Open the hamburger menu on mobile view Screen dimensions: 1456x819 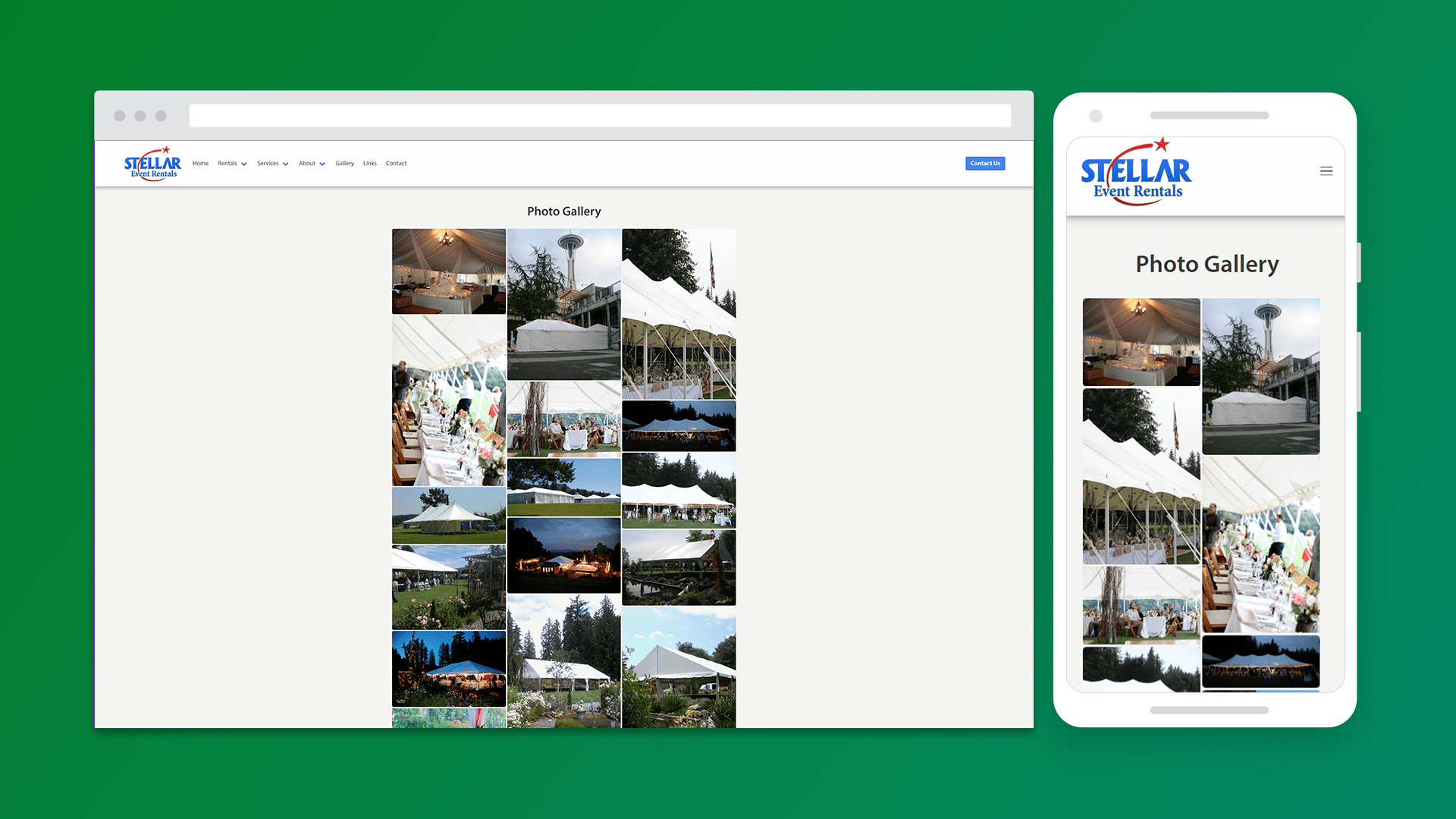click(1326, 171)
